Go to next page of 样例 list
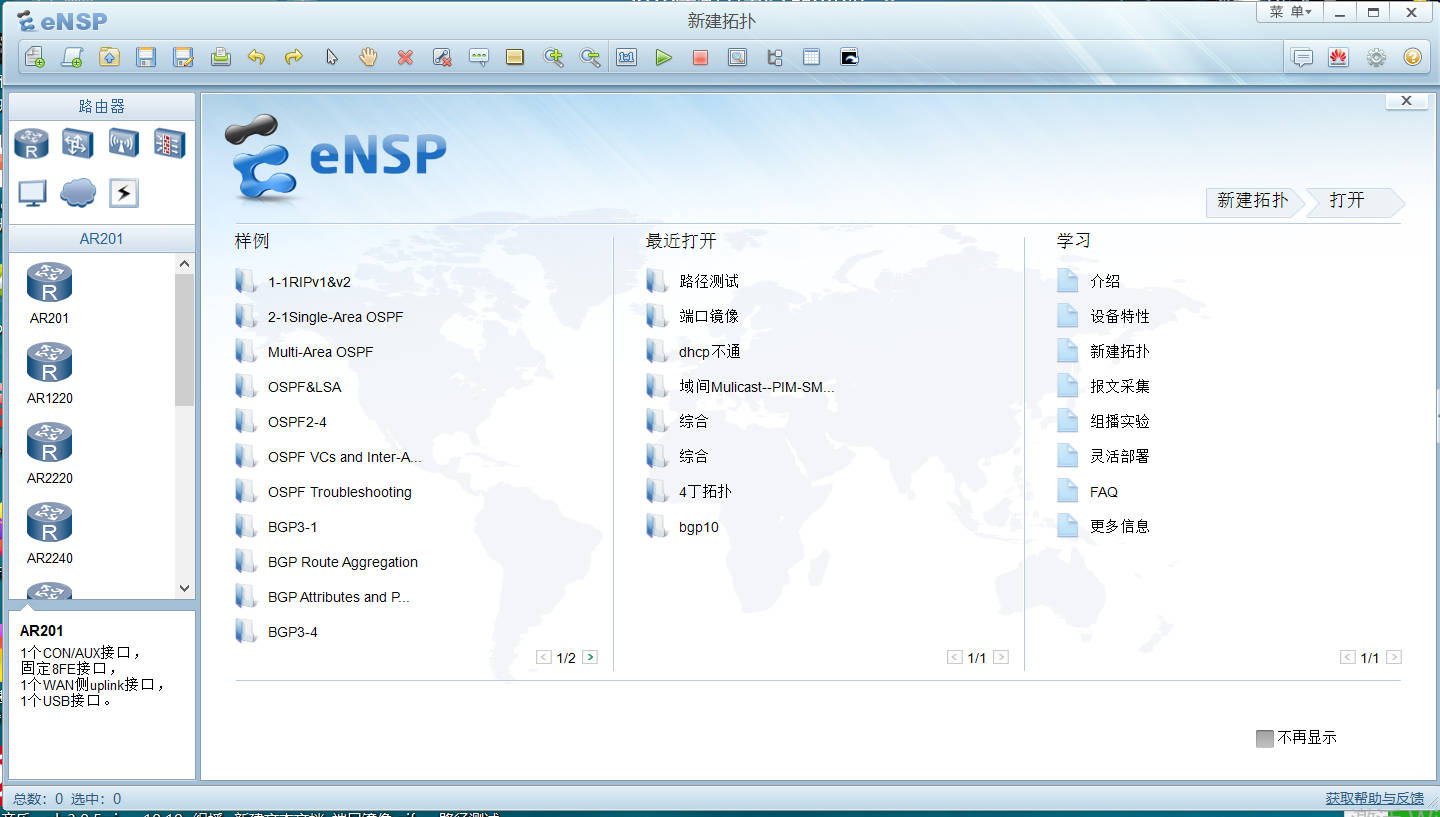1440x817 pixels. pyautogui.click(x=589, y=657)
